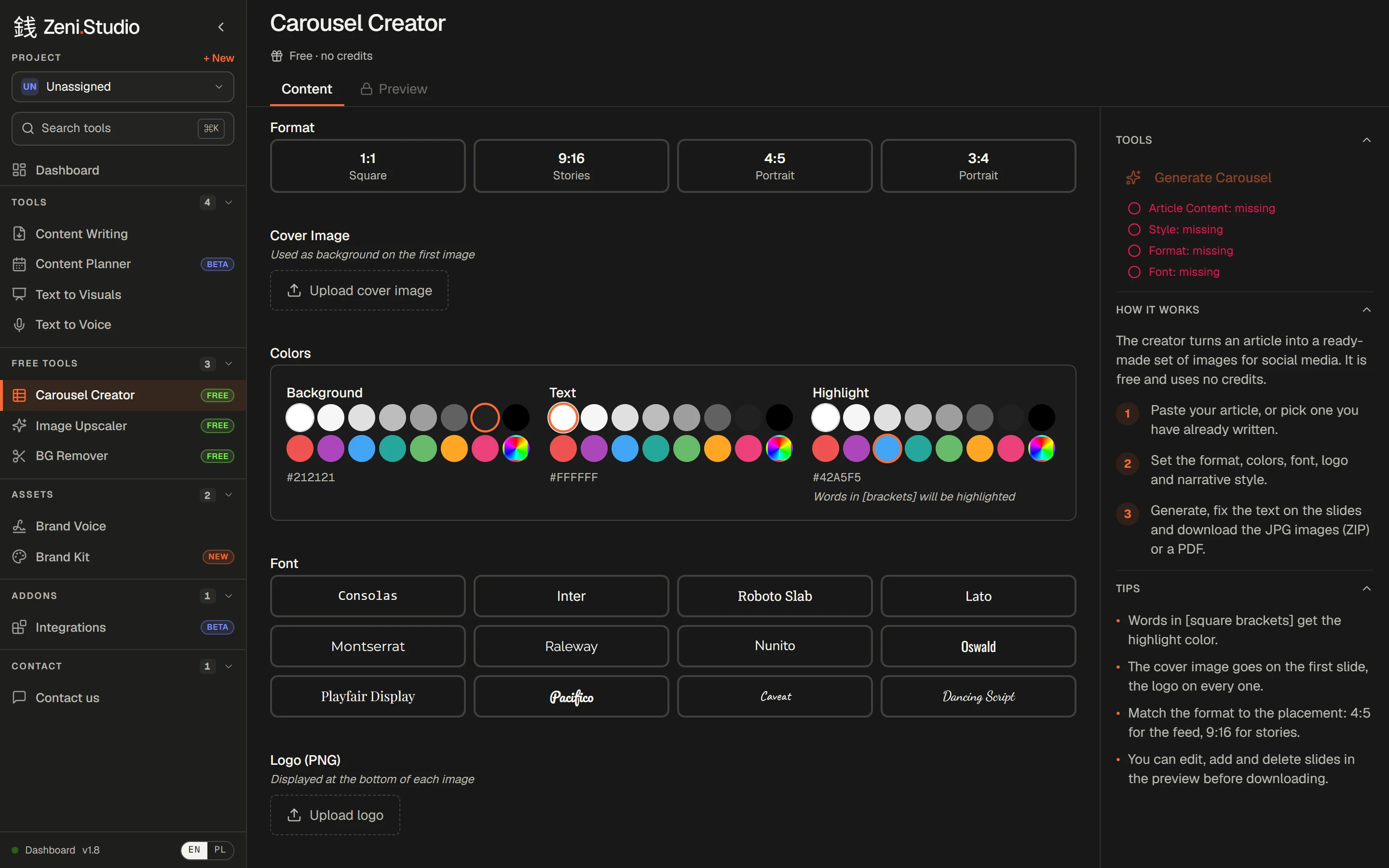
Task: Click the Content Planner calendar icon
Action: (19, 264)
